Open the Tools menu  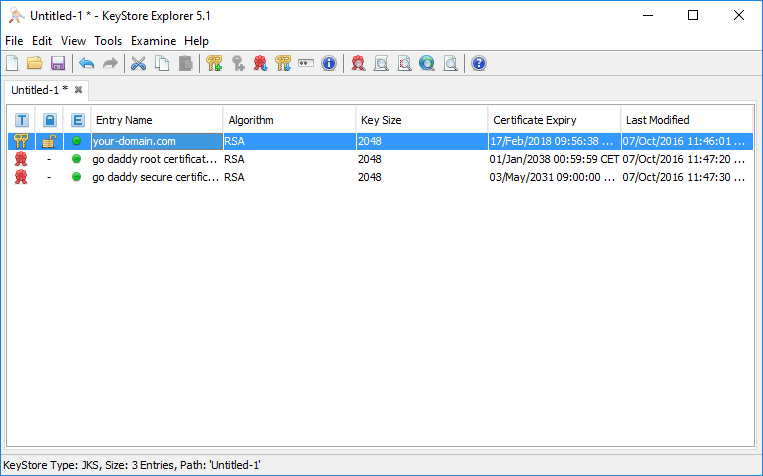coord(108,41)
